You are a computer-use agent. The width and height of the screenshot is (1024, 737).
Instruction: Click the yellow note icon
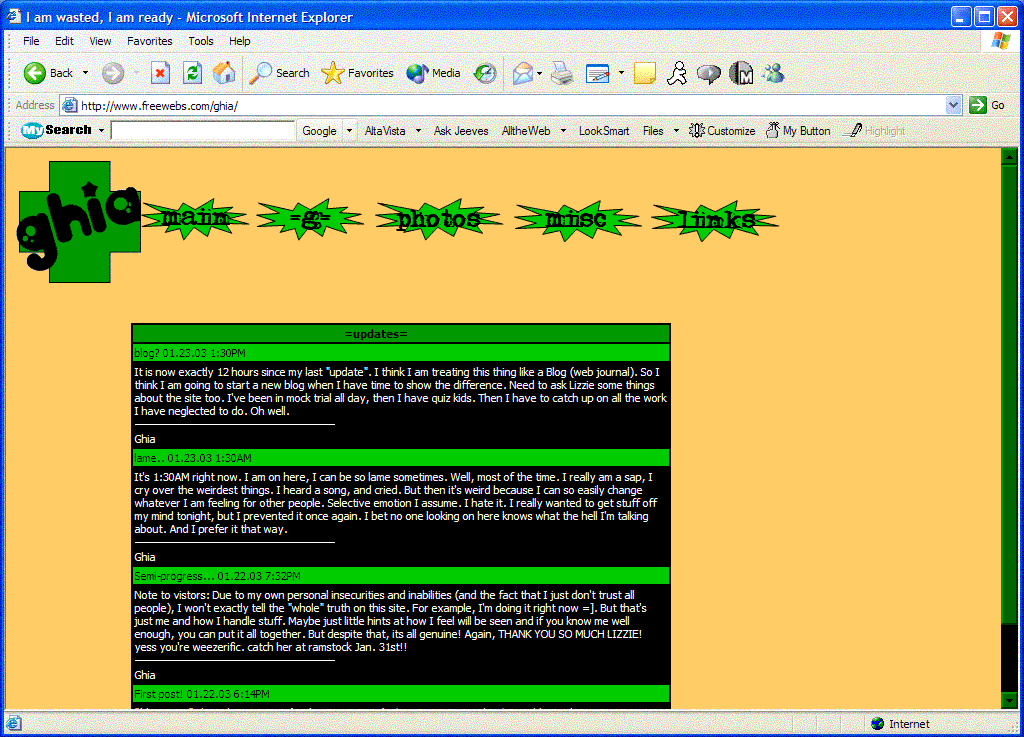[645, 73]
